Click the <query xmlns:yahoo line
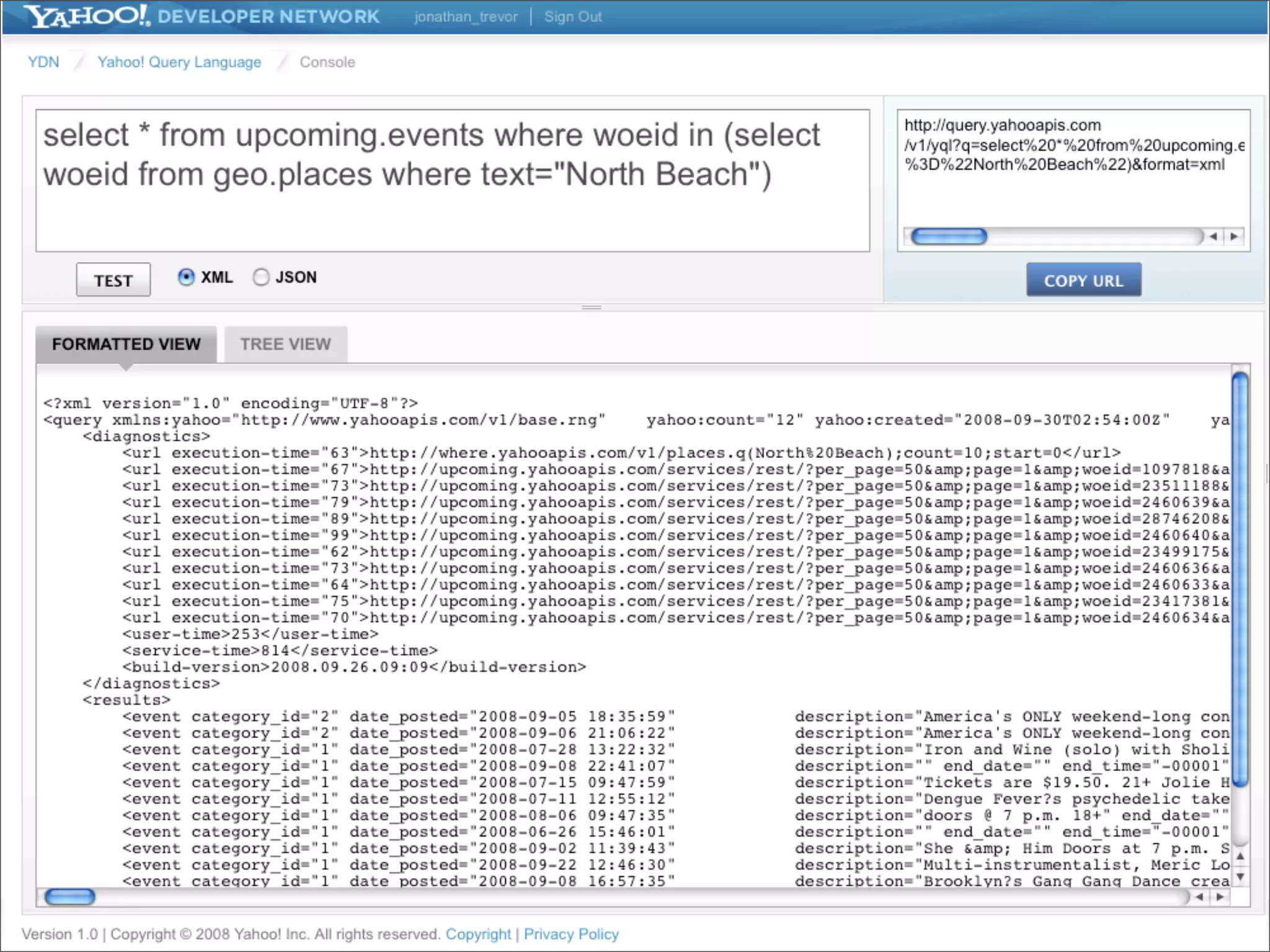This screenshot has height=952, width=1270. pos(636,420)
